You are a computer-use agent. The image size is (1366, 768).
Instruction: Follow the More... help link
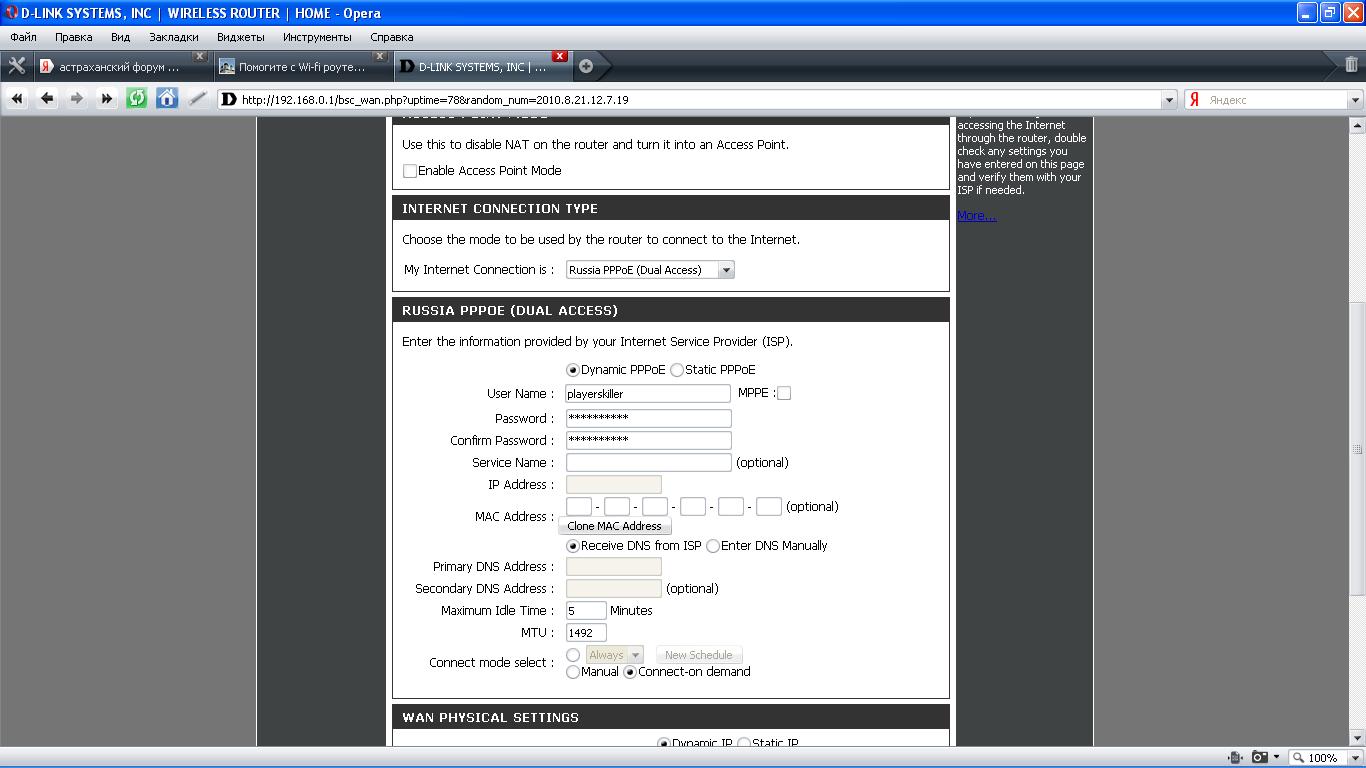coord(976,216)
